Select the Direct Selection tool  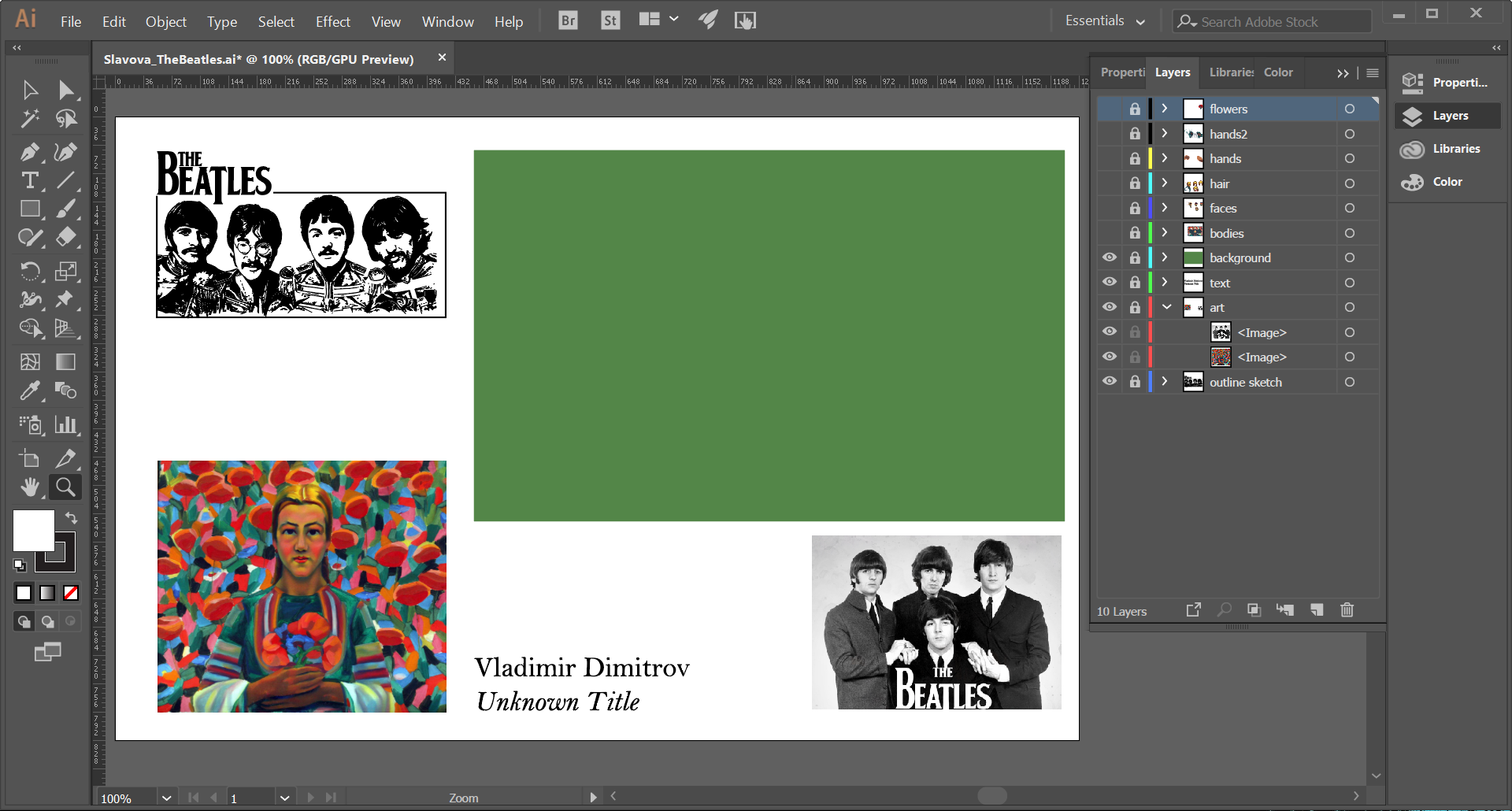coord(66,90)
